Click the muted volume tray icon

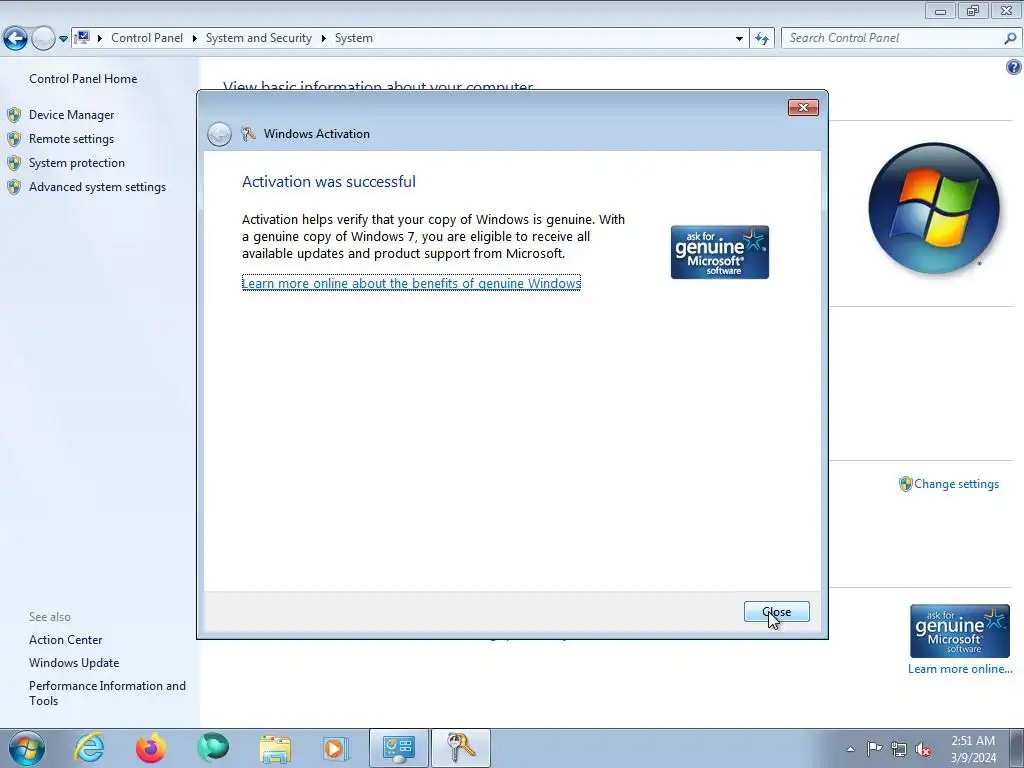point(923,749)
